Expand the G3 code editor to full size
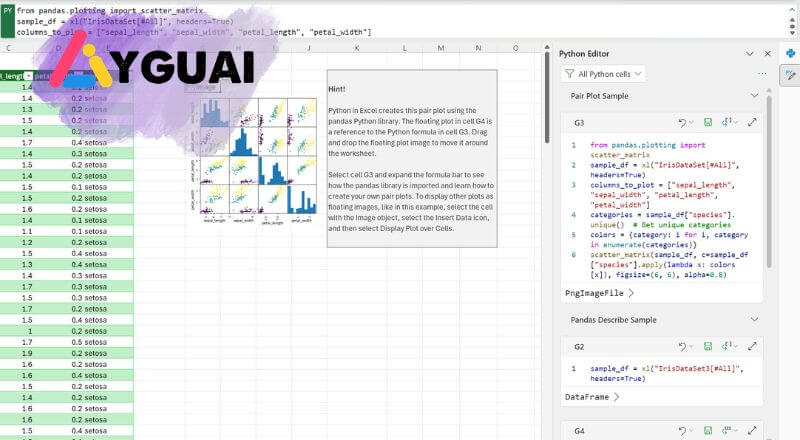The image size is (800, 440). [752, 123]
